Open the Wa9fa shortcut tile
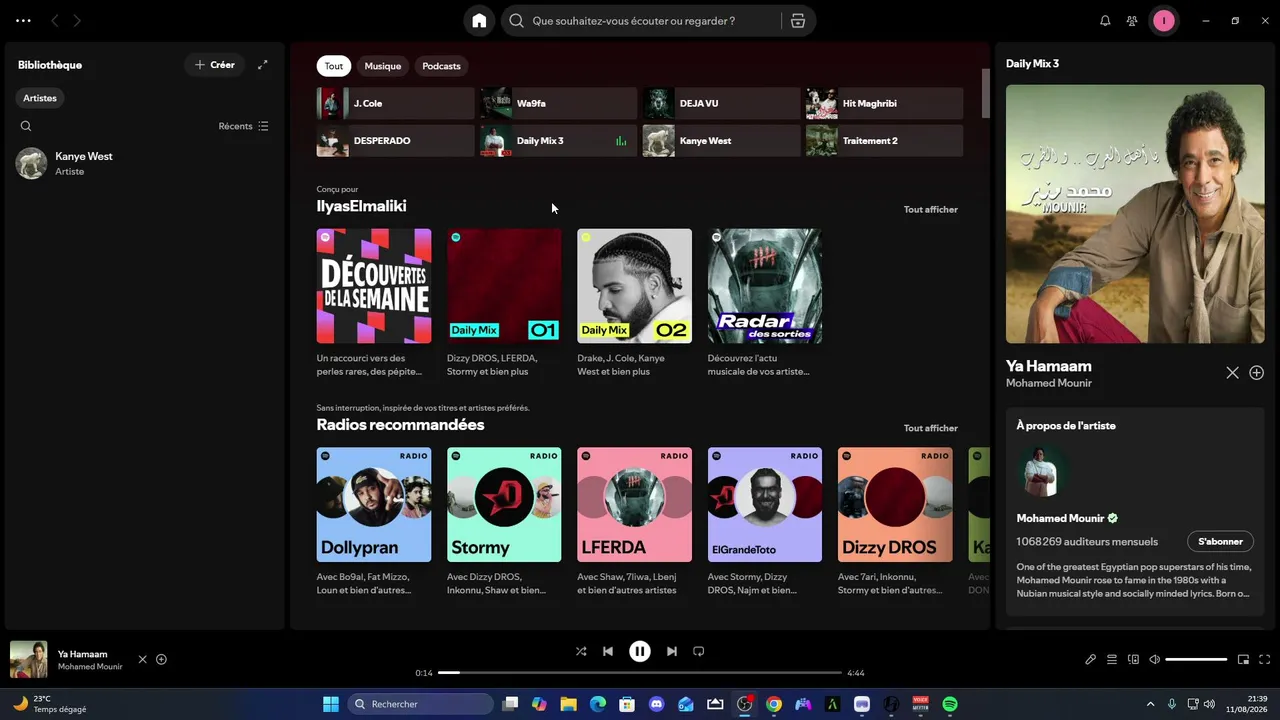The width and height of the screenshot is (1280, 720). (x=559, y=103)
